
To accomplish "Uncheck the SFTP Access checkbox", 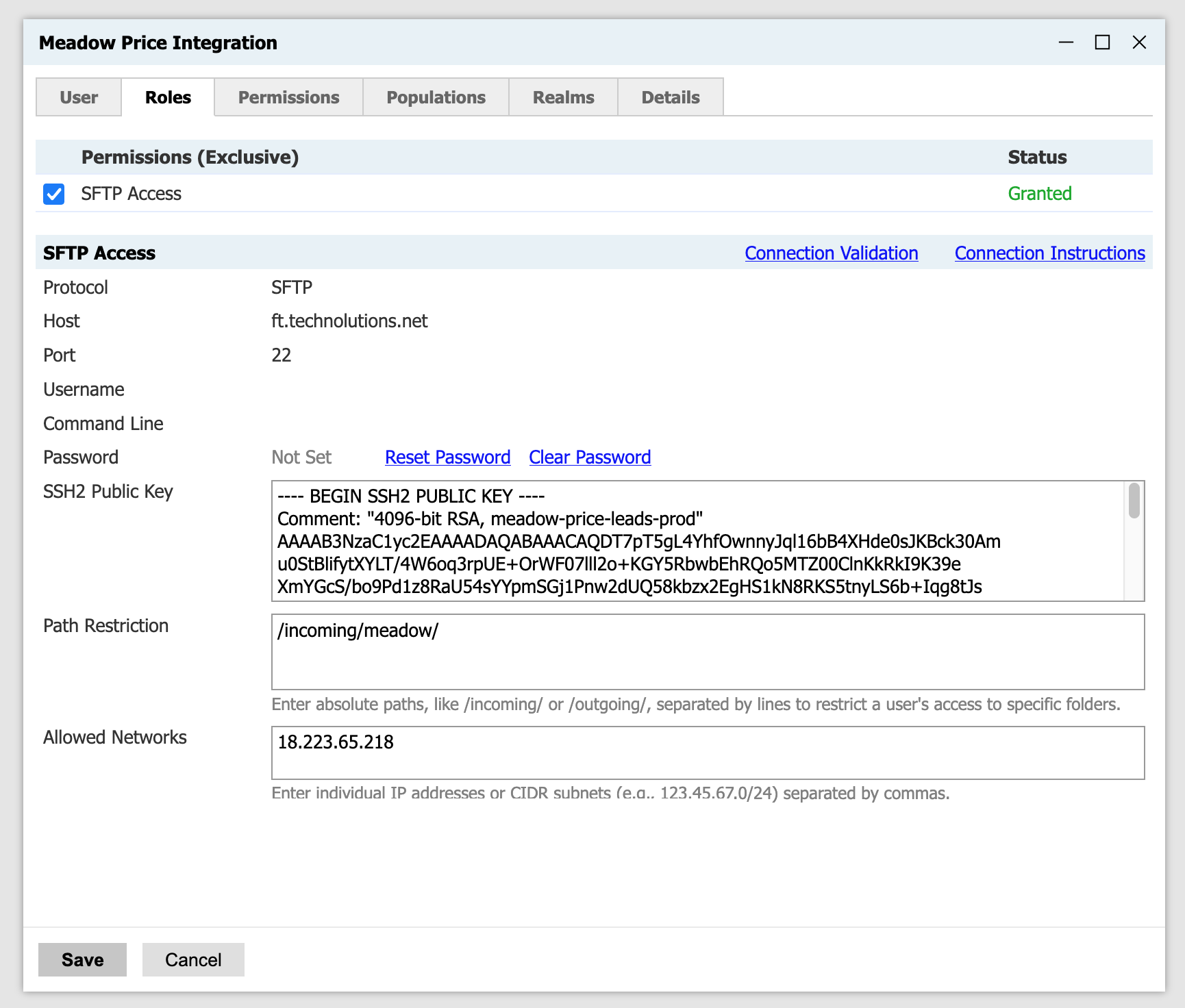I will 53,194.
